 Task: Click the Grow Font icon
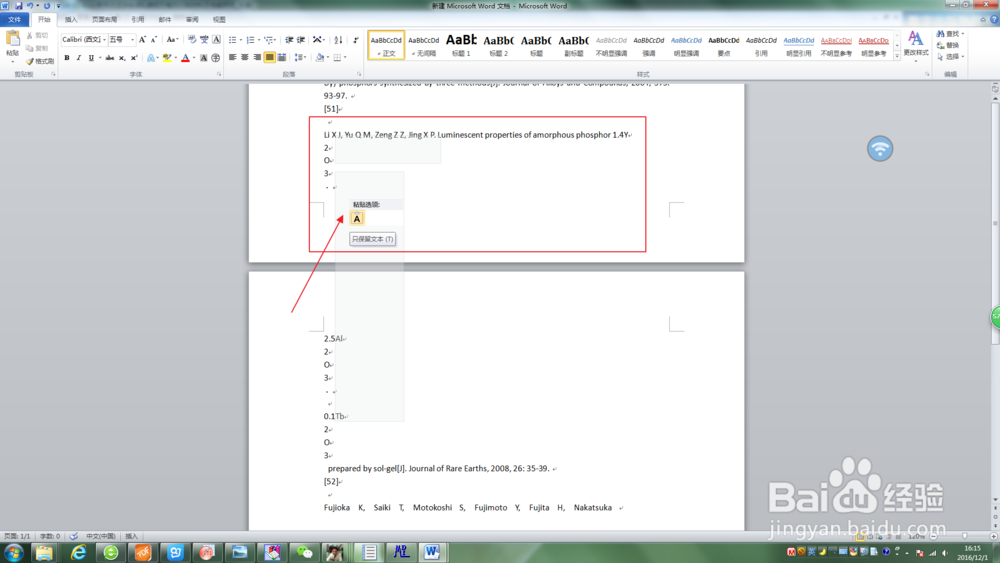pyautogui.click(x=142, y=40)
